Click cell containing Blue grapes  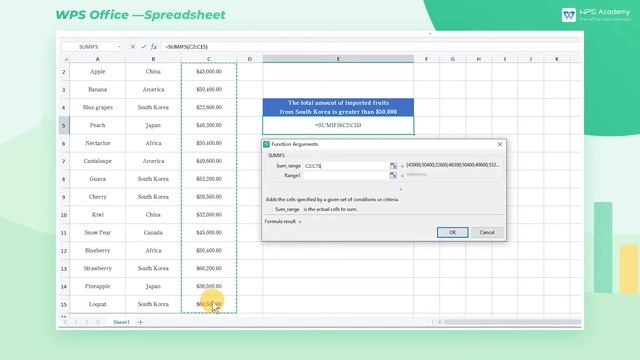(98, 107)
